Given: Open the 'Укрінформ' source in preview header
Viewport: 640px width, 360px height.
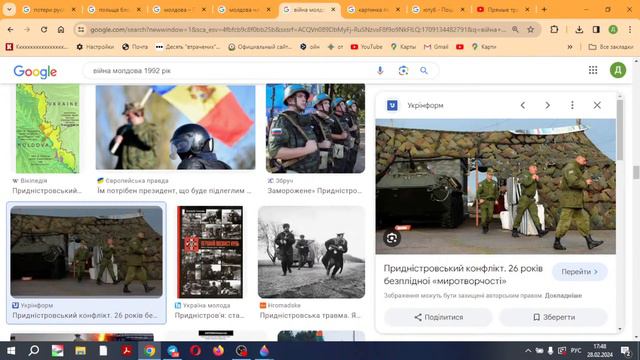Looking at the screenshot, I should tap(416, 105).
